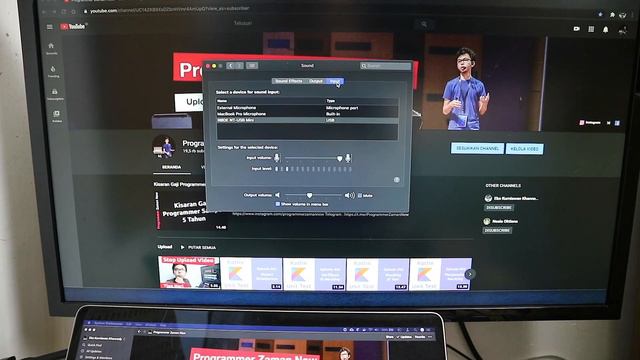
Task: Adjust the Output volume slider
Action: click(313, 195)
